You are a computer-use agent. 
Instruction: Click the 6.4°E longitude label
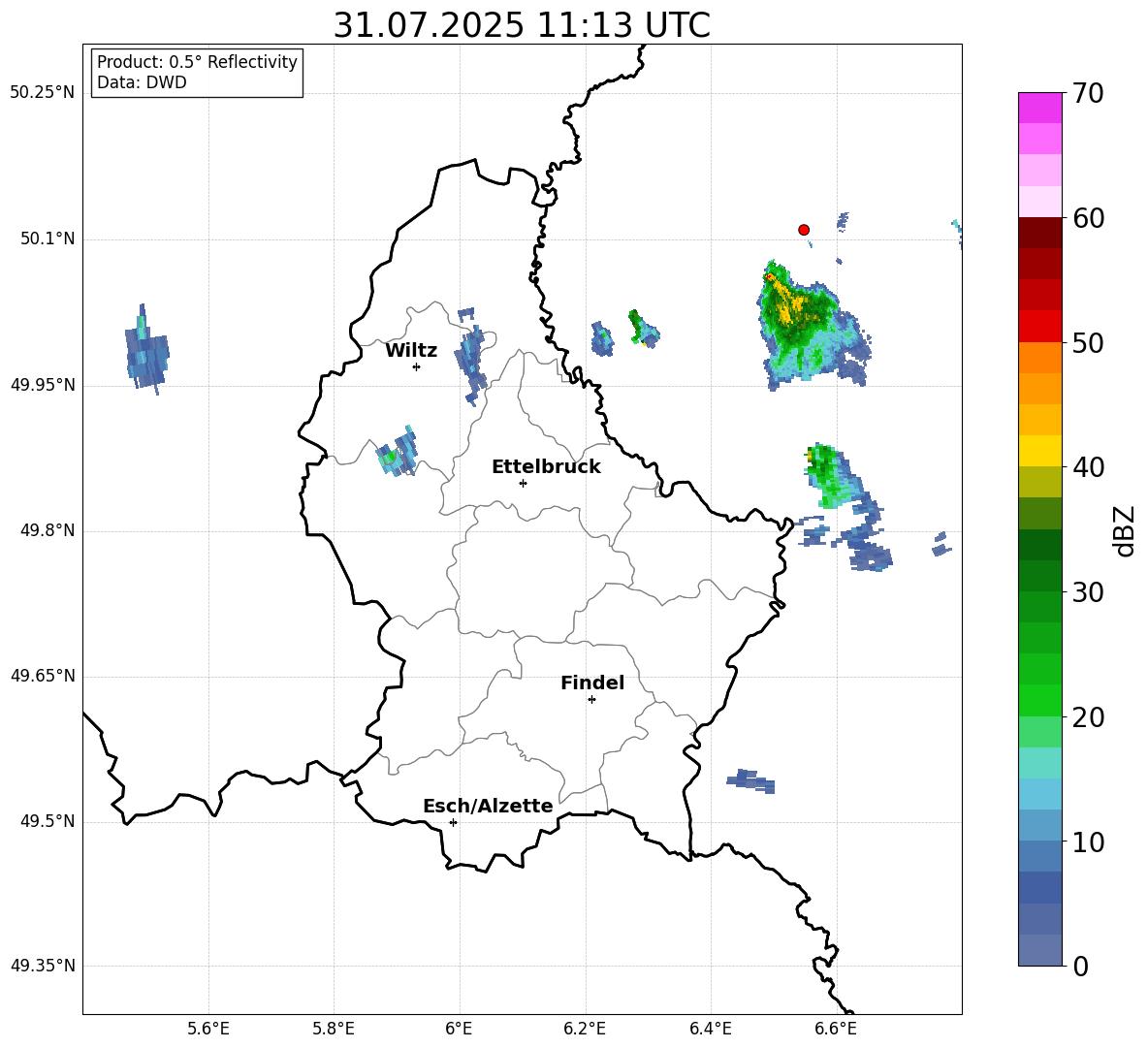(710, 1029)
